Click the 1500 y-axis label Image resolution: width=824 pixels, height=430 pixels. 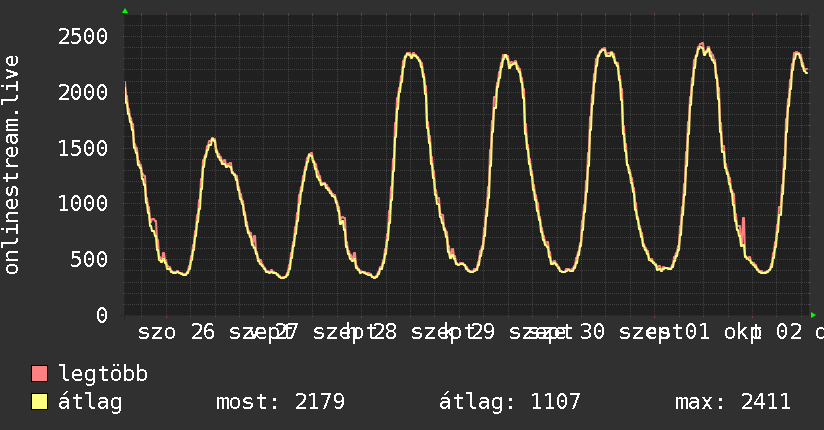coord(83,148)
